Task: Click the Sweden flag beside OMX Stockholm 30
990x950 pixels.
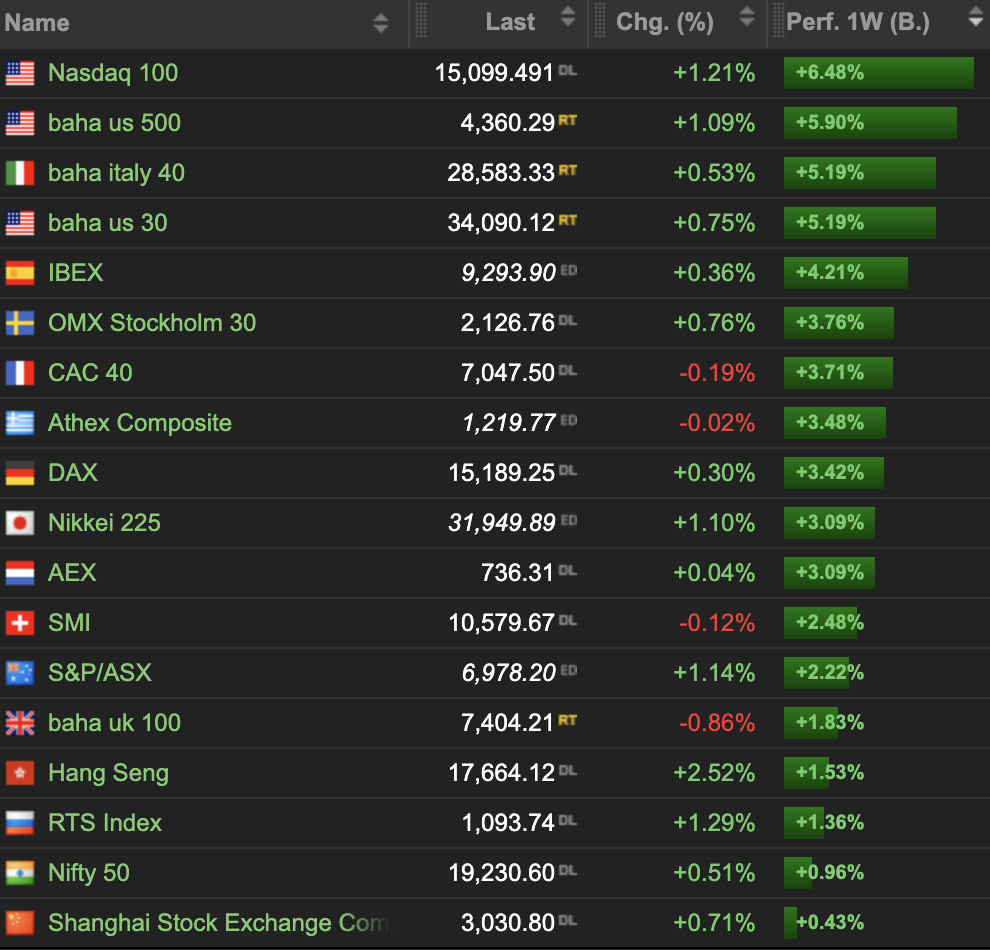Action: tap(20, 323)
